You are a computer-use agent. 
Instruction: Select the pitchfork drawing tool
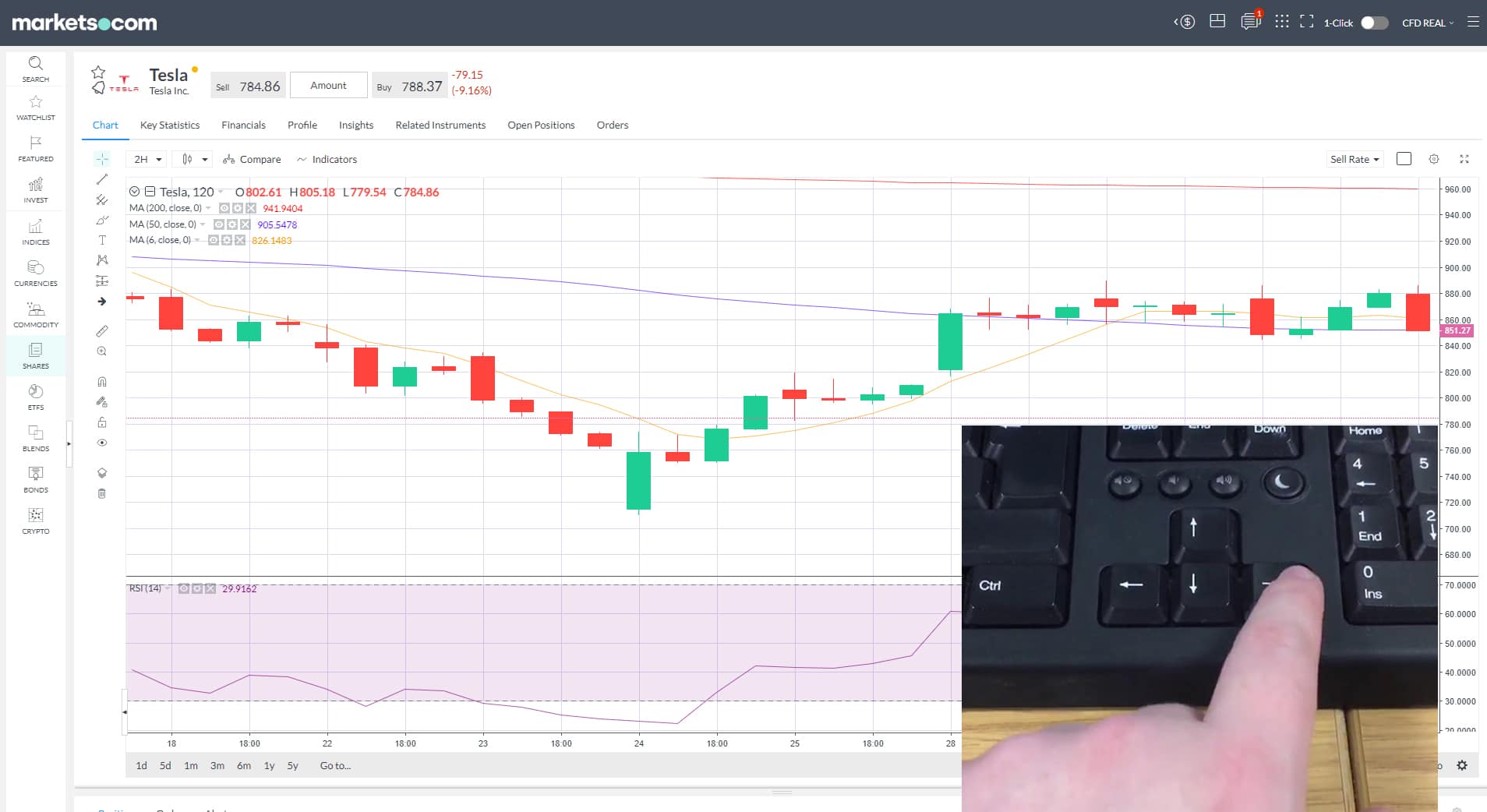pos(102,199)
